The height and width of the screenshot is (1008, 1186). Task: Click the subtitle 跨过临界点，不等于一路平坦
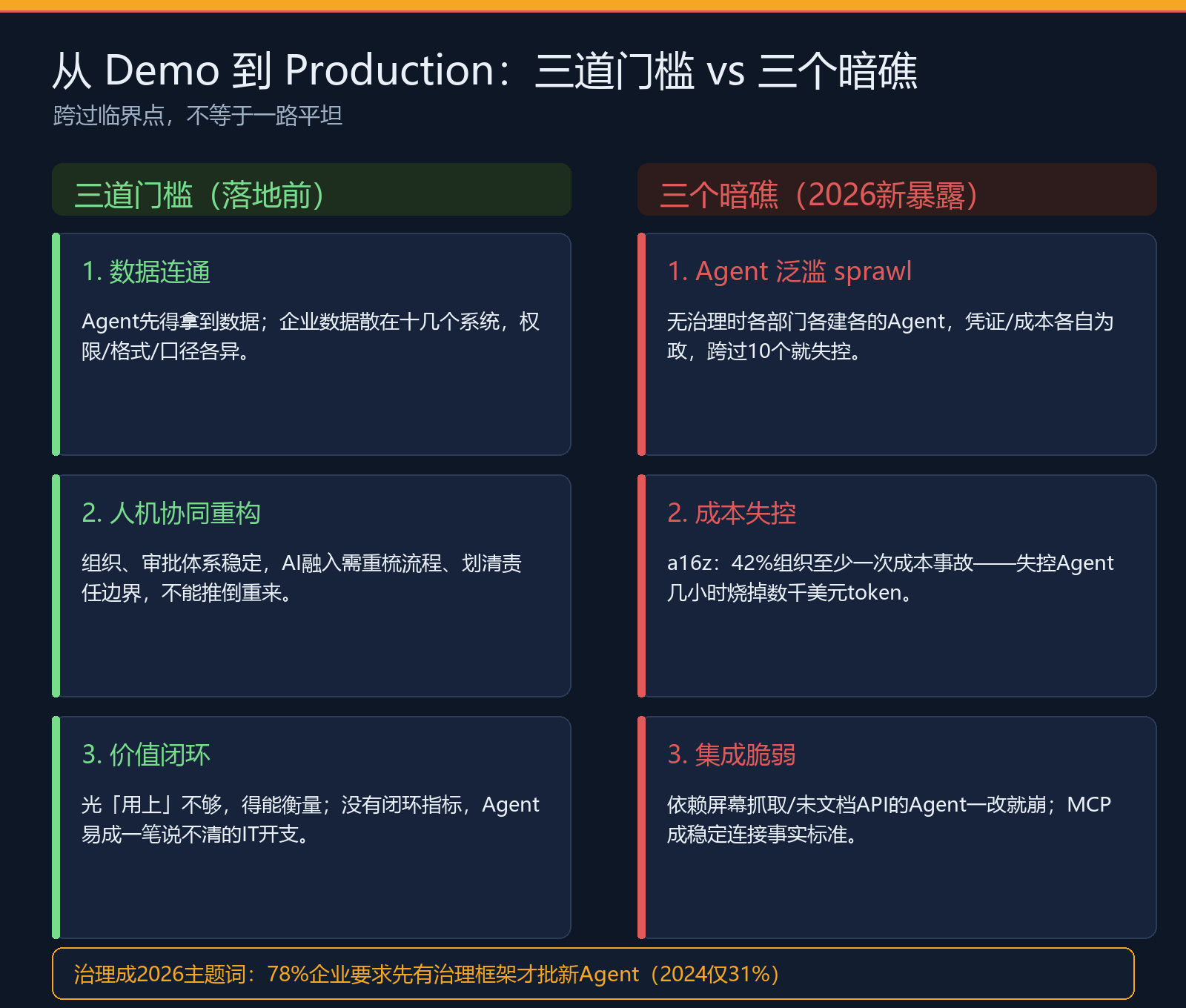tap(197, 116)
